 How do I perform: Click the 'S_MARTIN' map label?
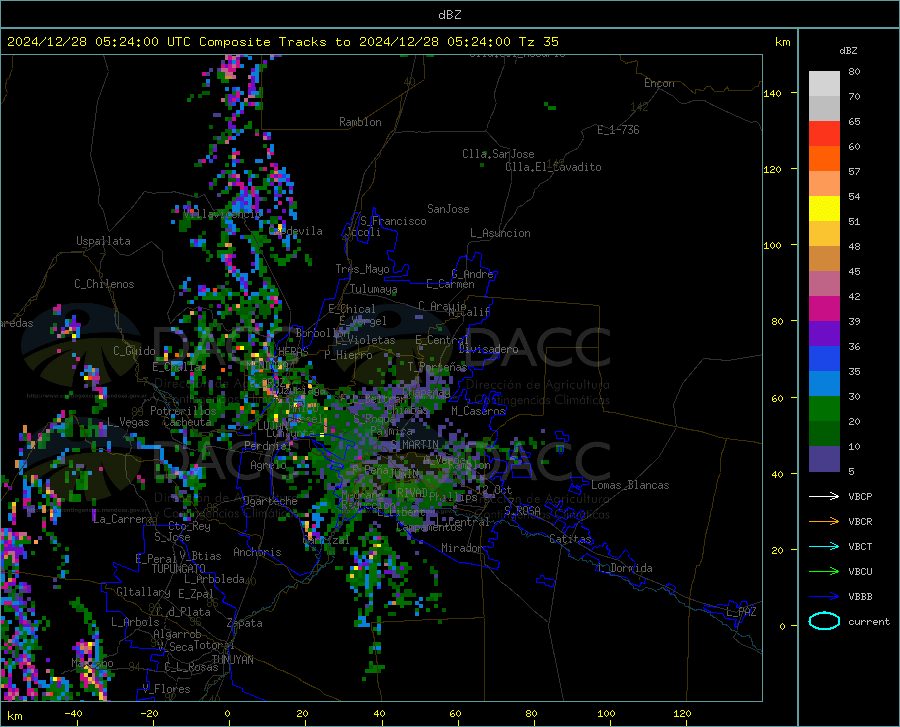point(414,445)
